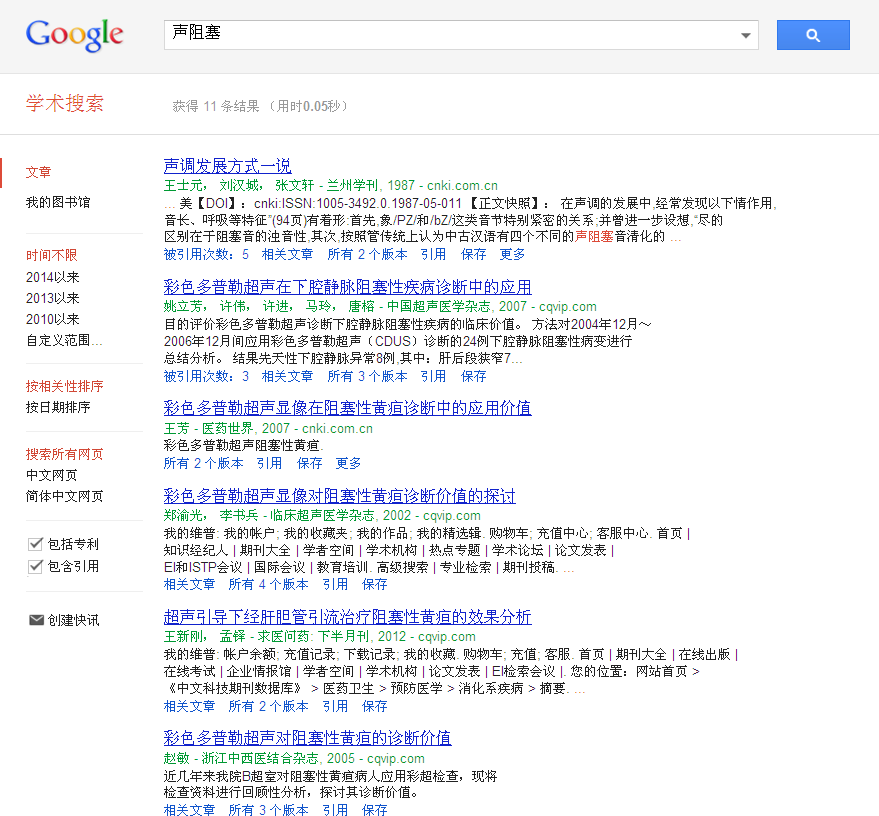
Task: Open 超声引导下经肝胆管引流 article title
Action: 347,617
